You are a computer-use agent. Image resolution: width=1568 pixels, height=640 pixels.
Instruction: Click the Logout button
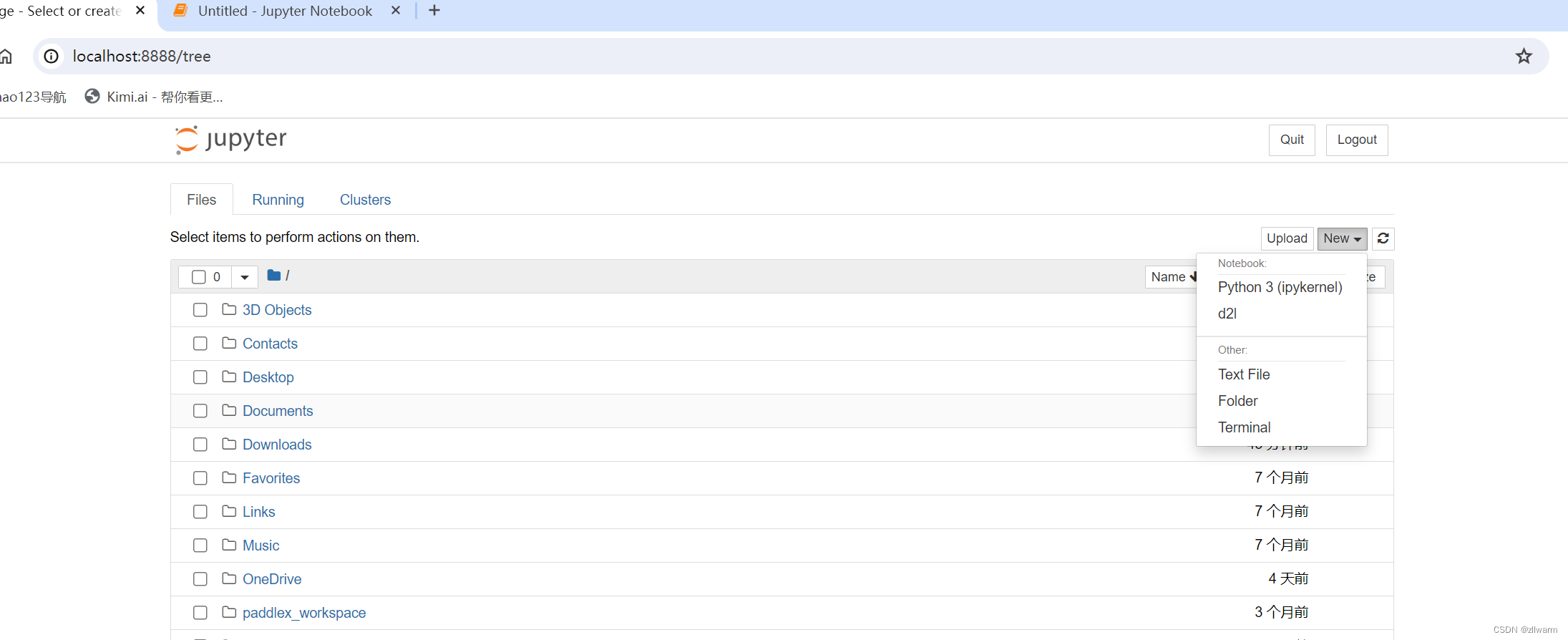point(1356,140)
